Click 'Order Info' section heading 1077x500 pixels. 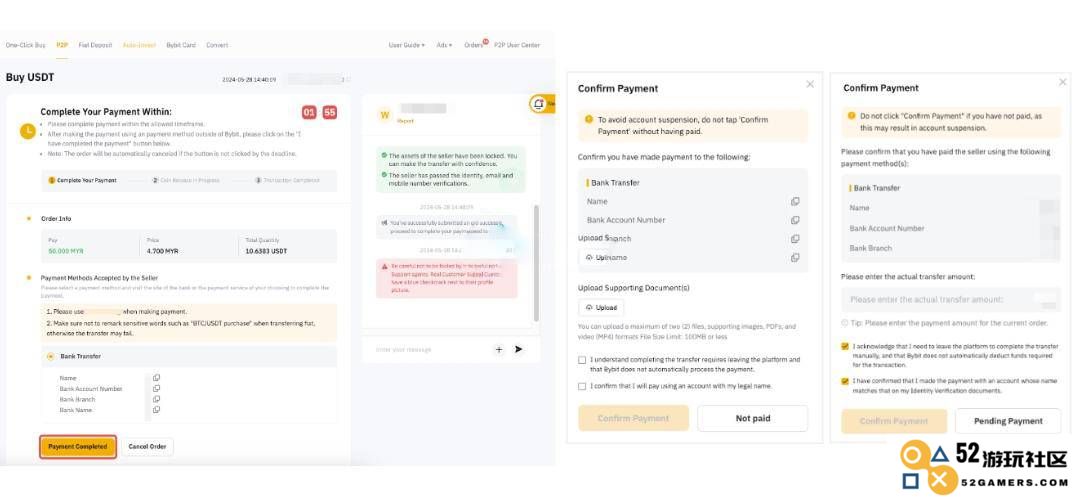point(56,218)
